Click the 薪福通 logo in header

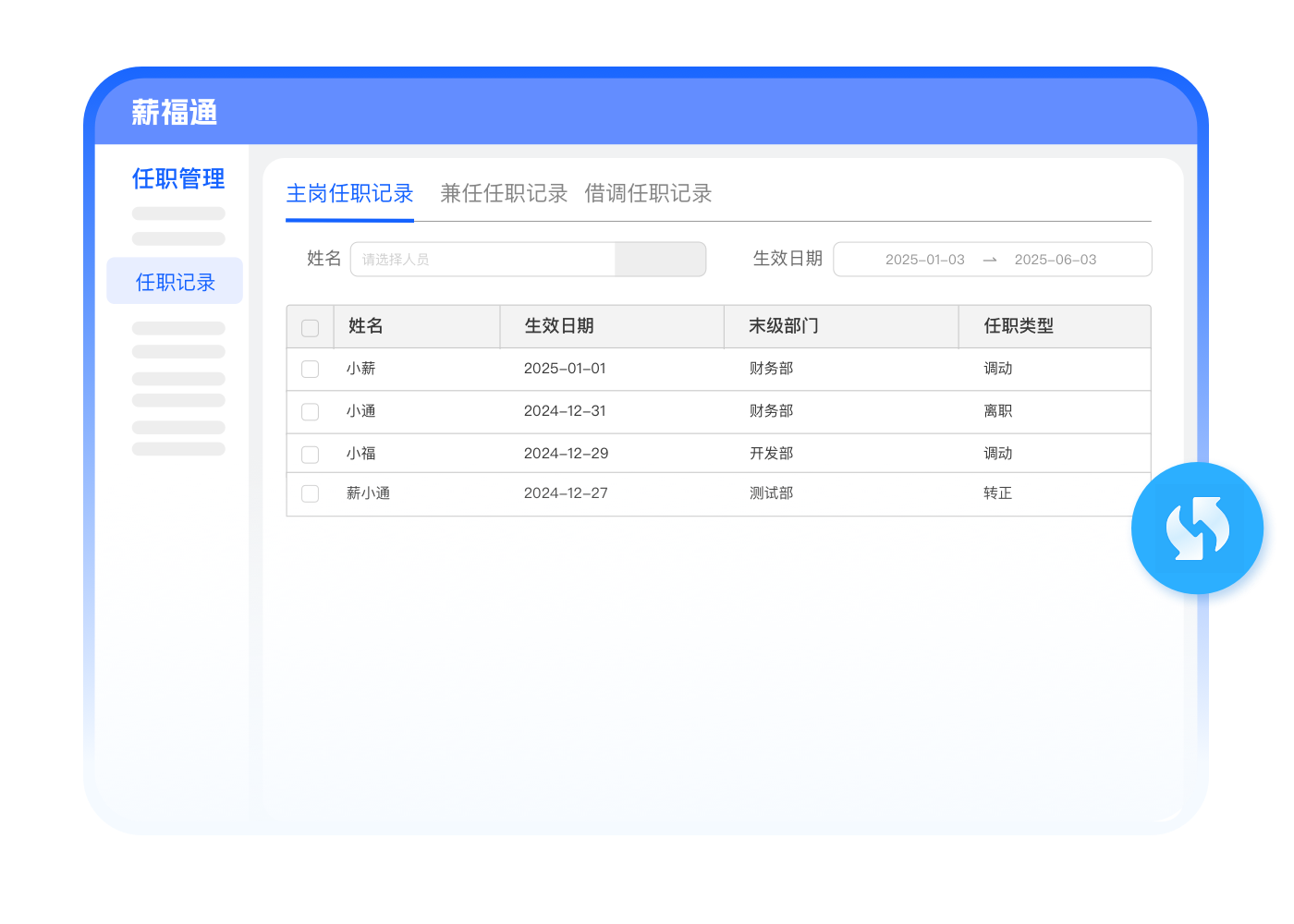174,113
